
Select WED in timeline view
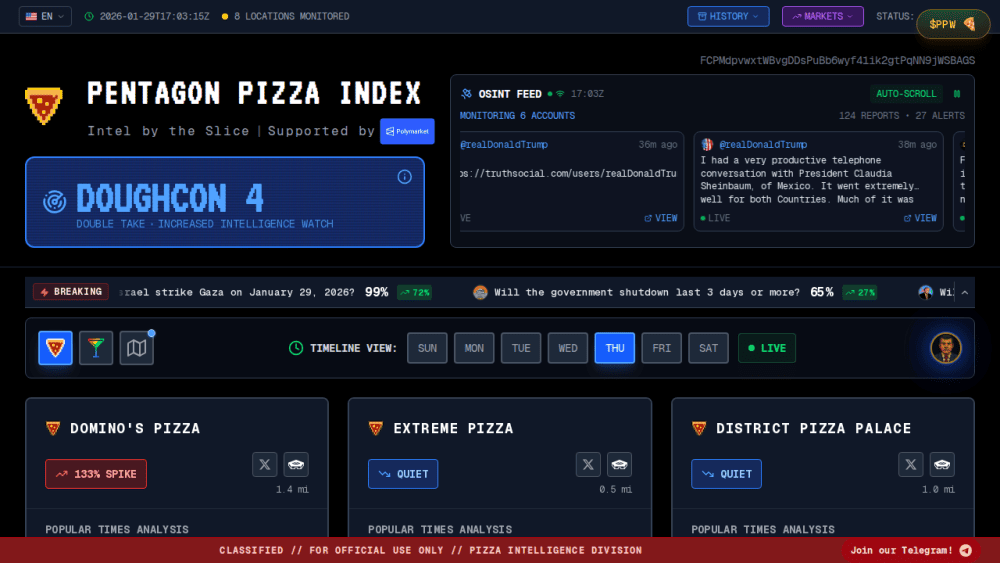pos(568,348)
